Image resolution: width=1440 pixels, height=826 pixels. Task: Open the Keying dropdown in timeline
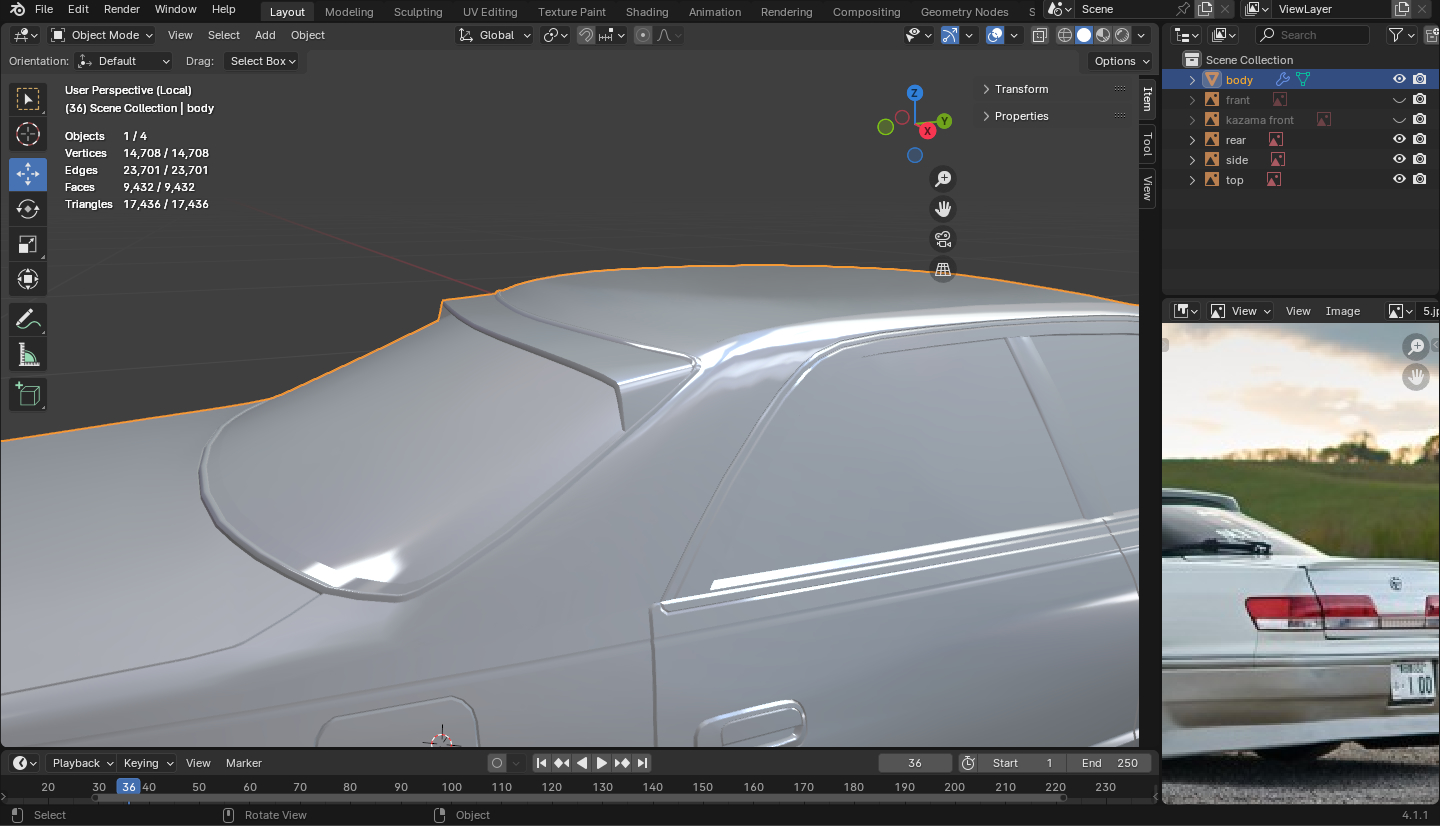click(147, 763)
